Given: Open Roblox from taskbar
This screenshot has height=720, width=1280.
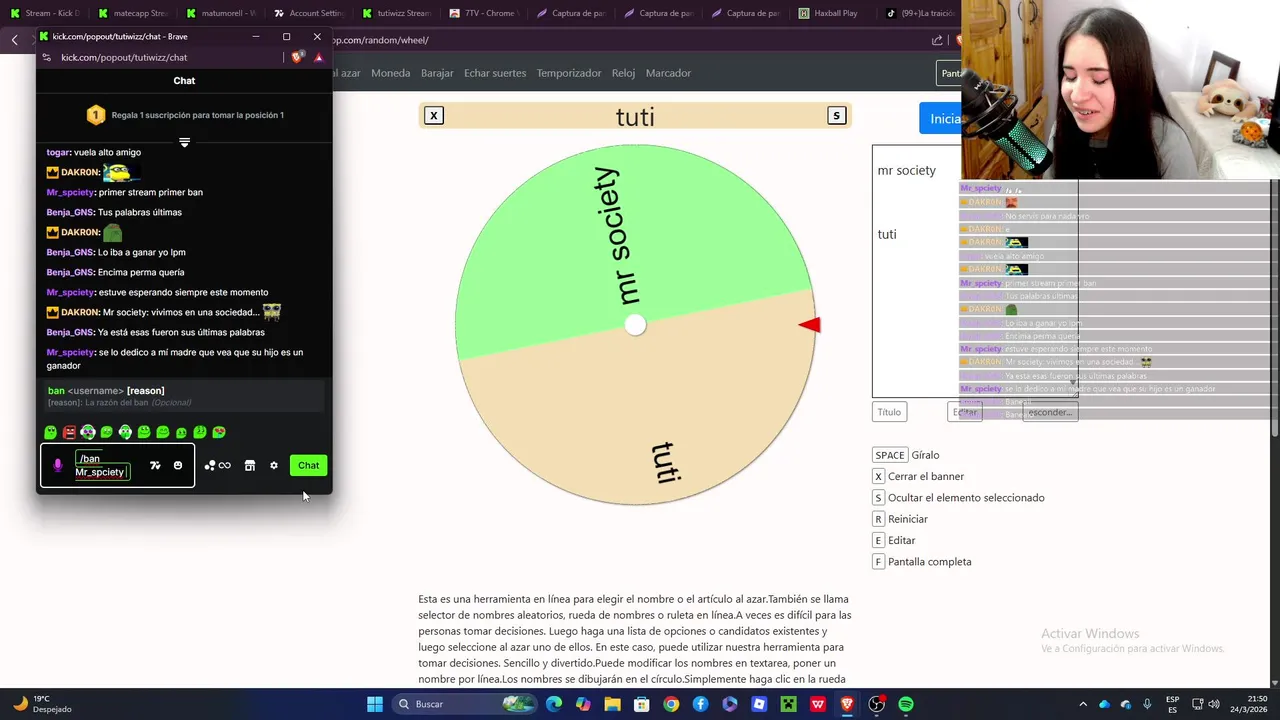Looking at the screenshot, I should (x=759, y=704).
